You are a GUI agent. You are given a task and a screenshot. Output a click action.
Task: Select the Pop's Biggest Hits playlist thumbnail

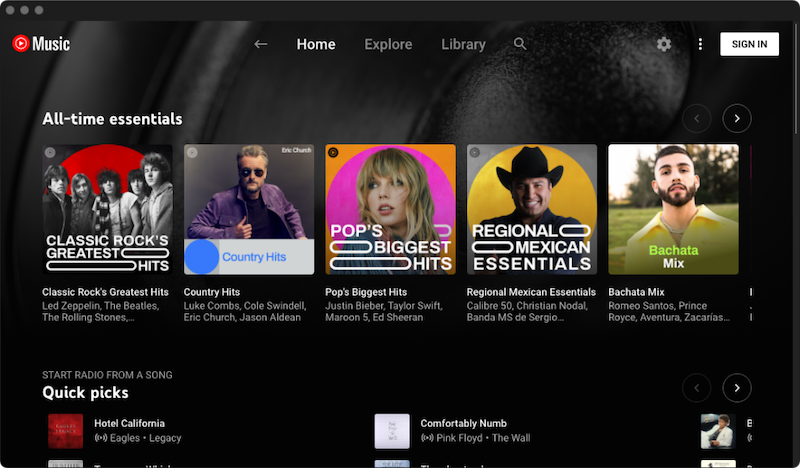390,209
